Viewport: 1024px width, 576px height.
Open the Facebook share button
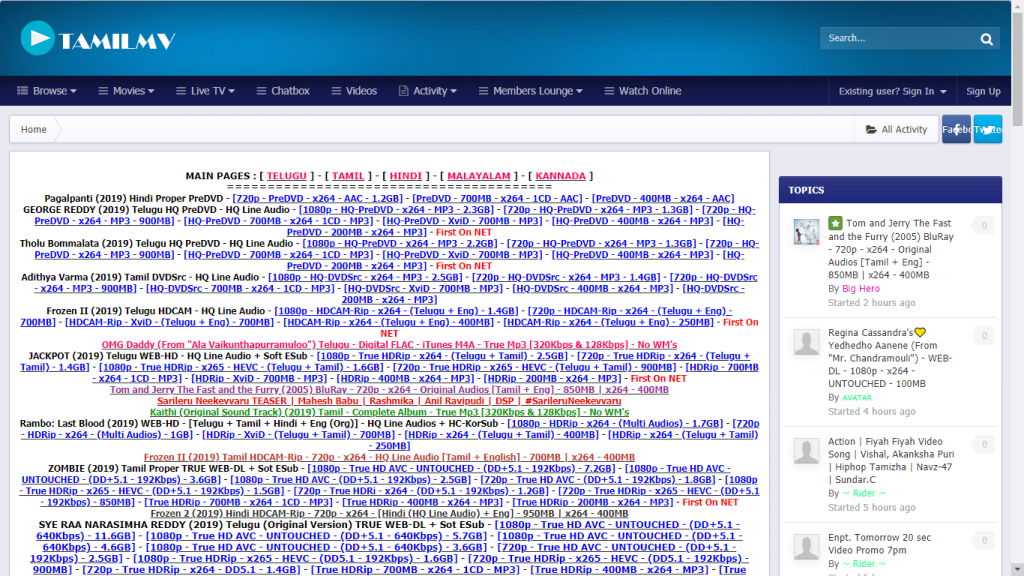coord(956,129)
